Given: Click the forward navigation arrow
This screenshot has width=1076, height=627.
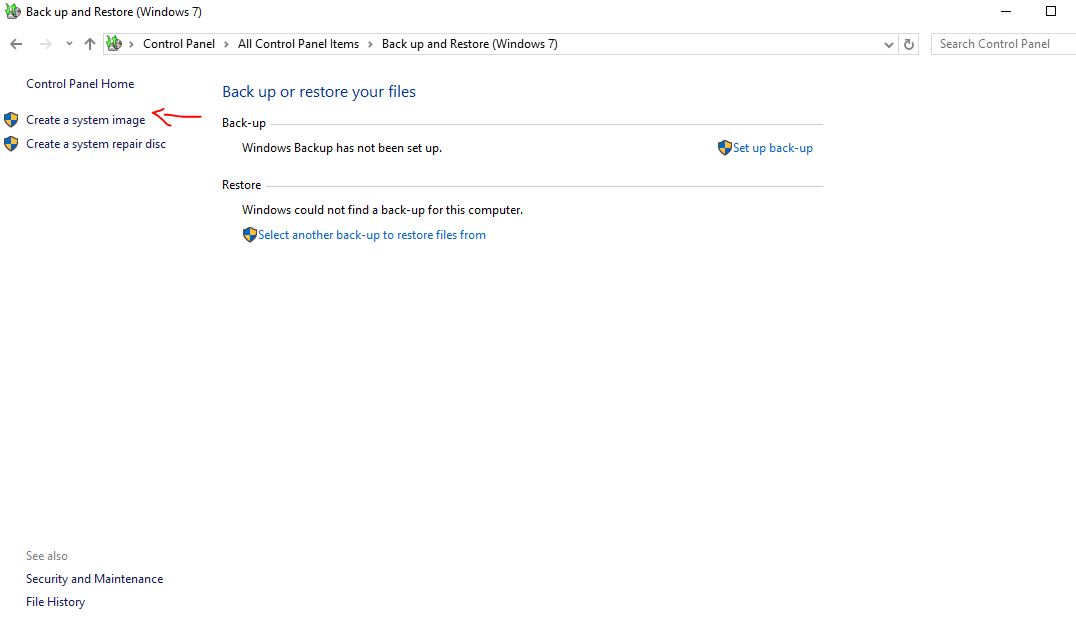Looking at the screenshot, I should [45, 44].
